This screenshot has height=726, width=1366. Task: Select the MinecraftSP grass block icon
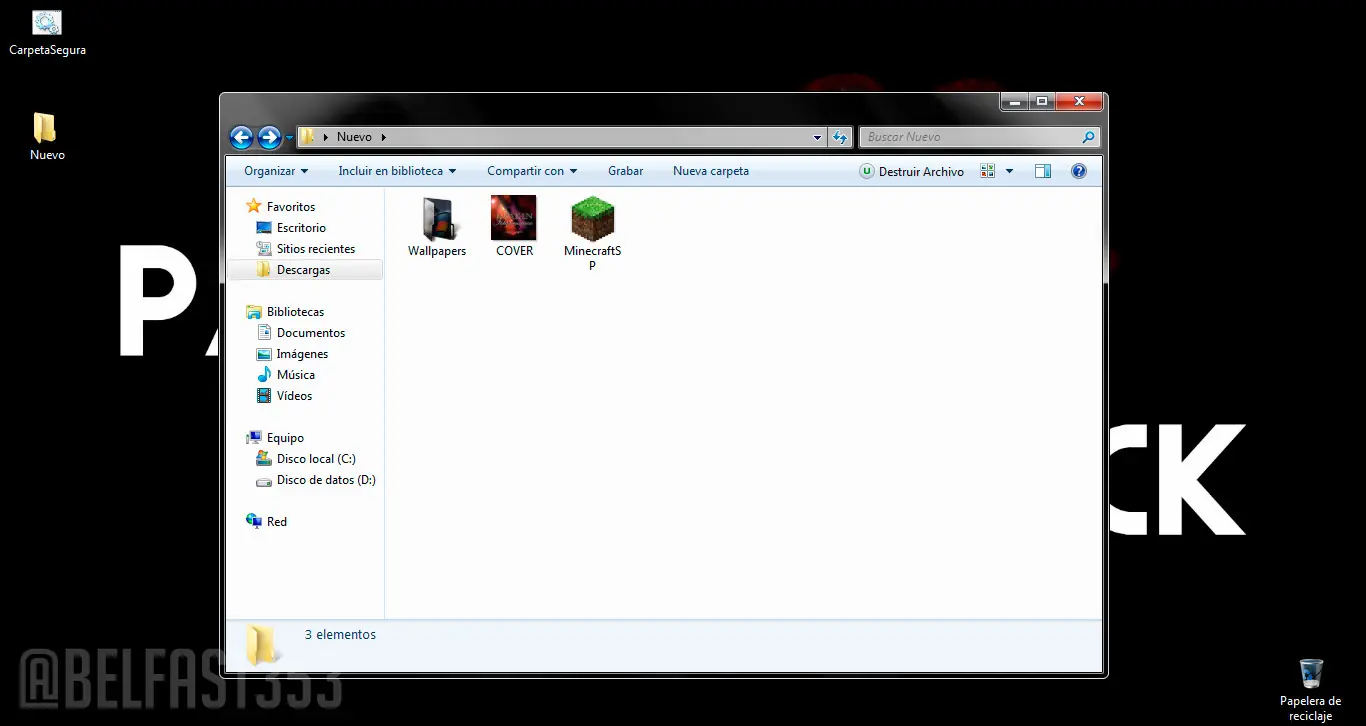[x=592, y=218]
